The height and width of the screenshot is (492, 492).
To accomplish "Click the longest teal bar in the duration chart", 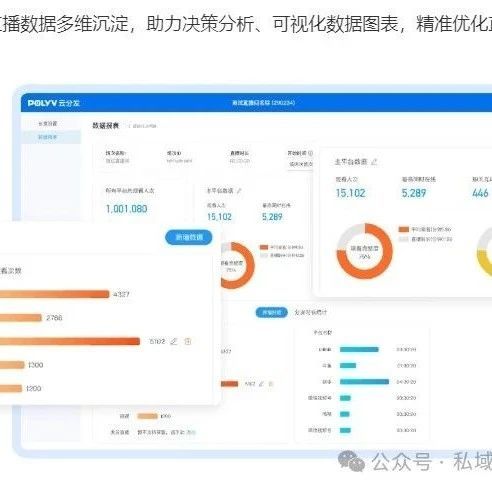I will click(364, 382).
